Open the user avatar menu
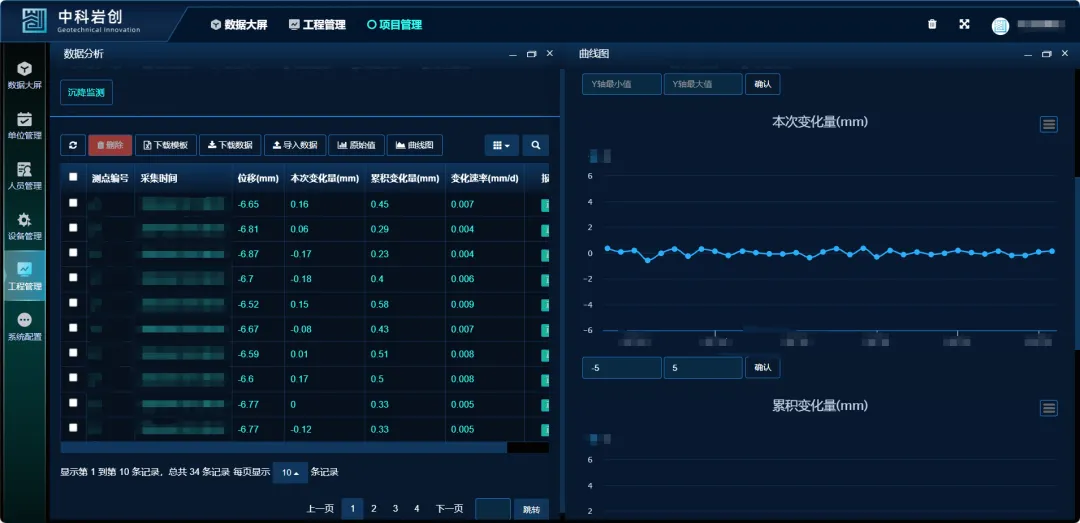The image size is (1080, 523). click(1000, 25)
